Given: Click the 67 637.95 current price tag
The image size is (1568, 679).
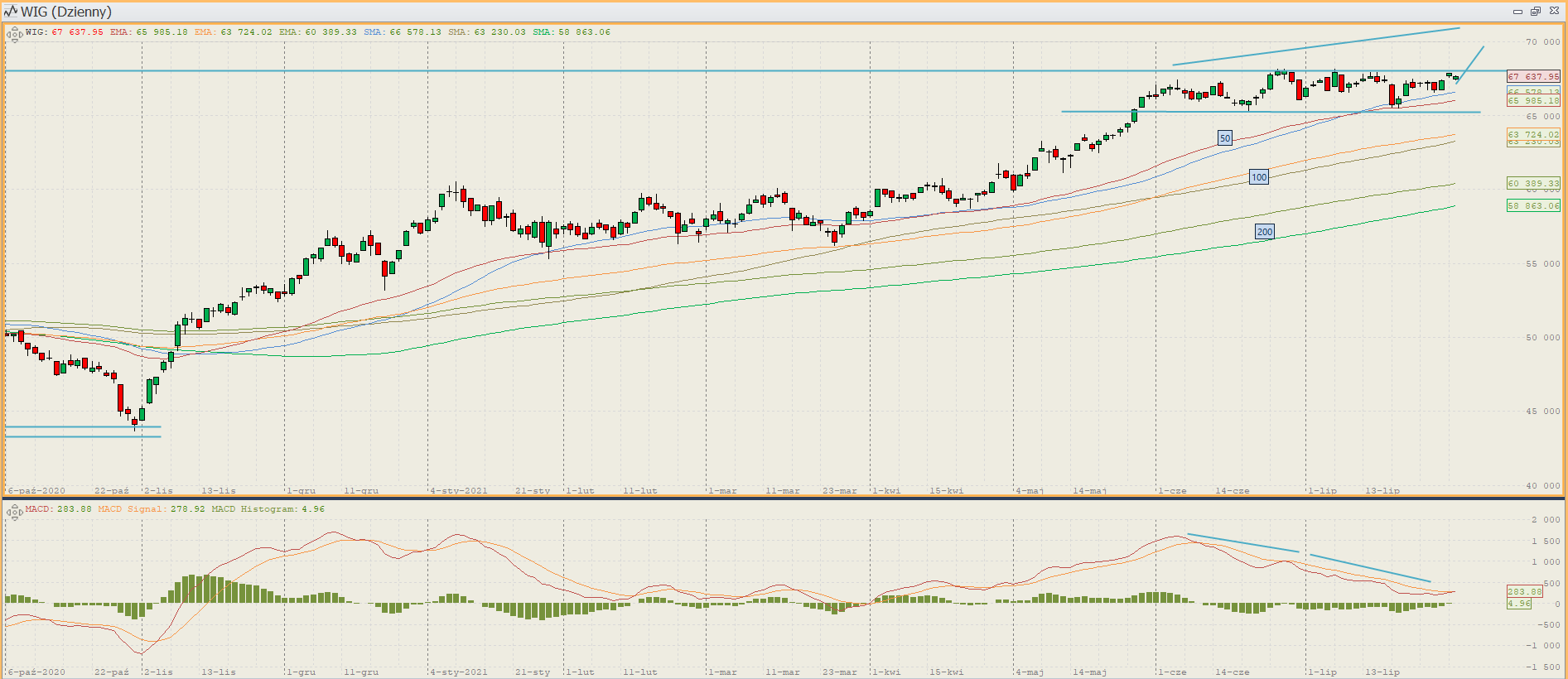Looking at the screenshot, I should pyautogui.click(x=1533, y=76).
